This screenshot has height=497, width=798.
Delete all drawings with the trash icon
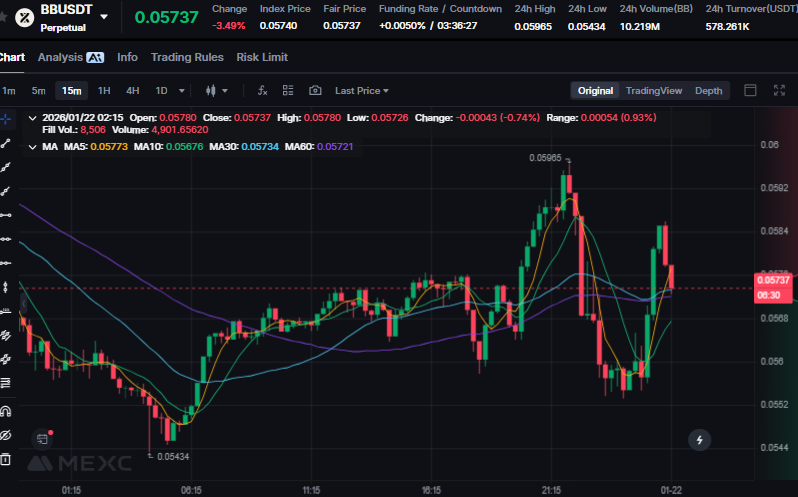[x=6, y=459]
